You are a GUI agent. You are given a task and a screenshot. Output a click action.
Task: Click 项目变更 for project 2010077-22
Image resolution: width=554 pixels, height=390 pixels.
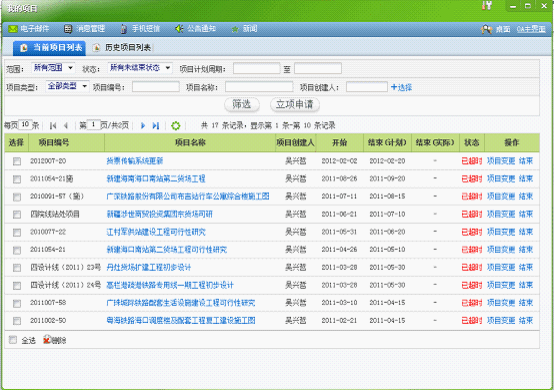(501, 232)
